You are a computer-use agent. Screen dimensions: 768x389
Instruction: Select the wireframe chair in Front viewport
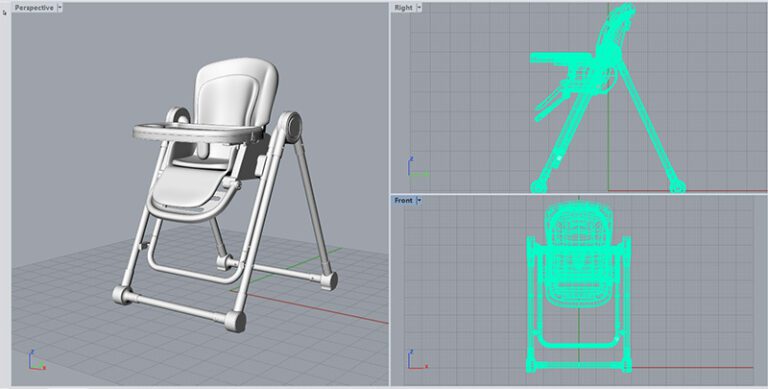[578, 287]
